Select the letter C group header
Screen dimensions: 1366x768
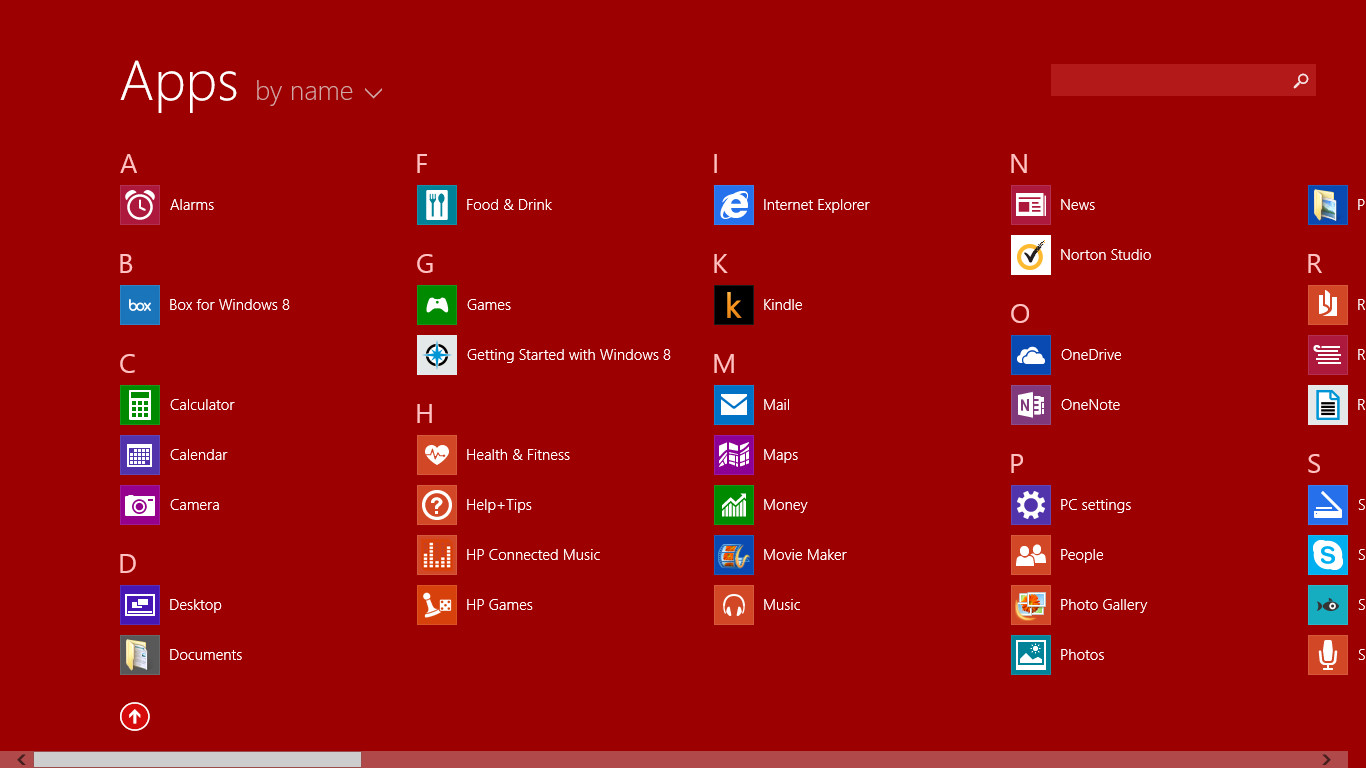pyautogui.click(x=128, y=364)
